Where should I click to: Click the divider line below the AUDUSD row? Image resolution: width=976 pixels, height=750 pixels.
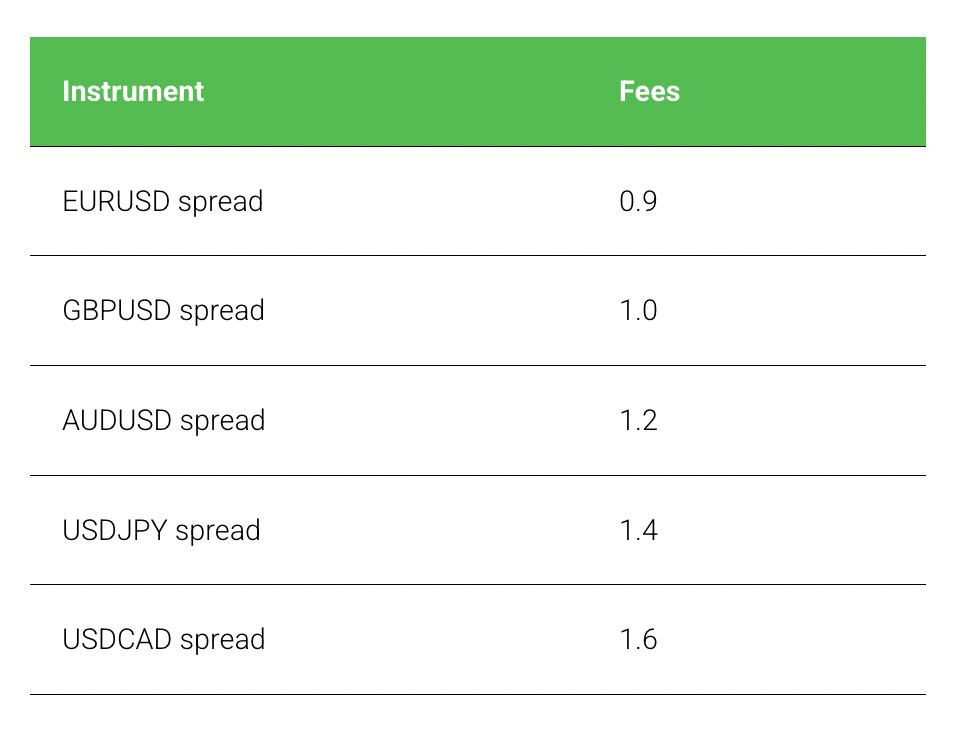point(478,476)
